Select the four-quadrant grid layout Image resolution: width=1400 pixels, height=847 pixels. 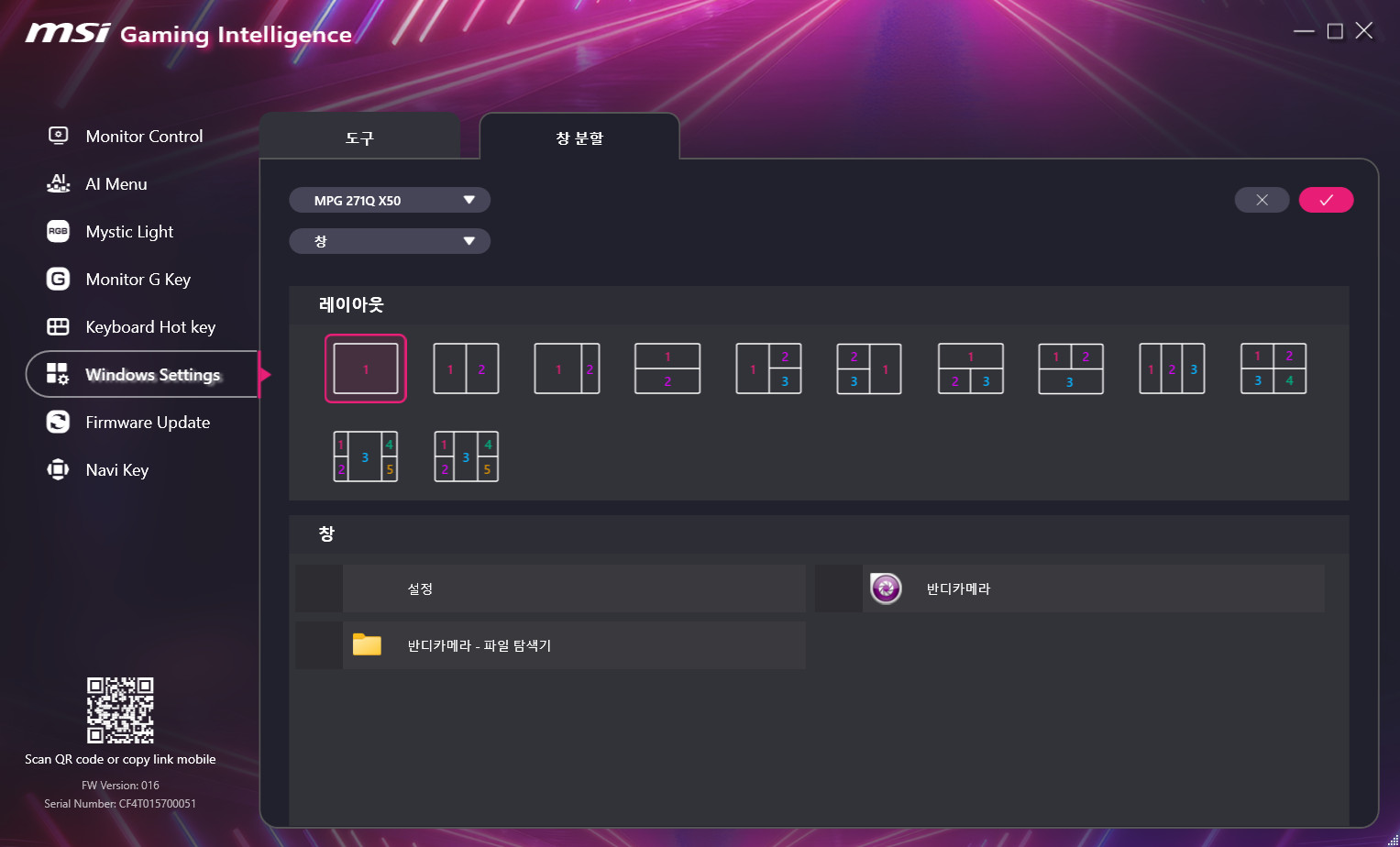tap(1273, 368)
